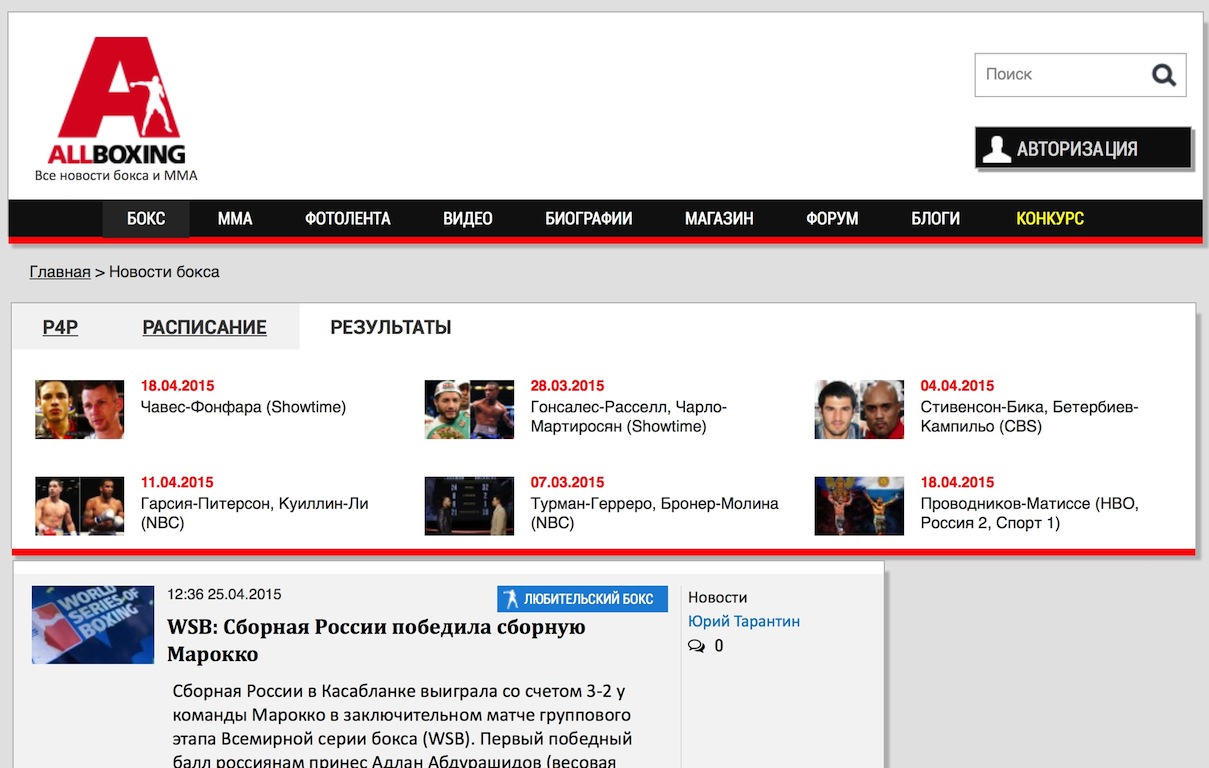This screenshot has height=768, width=1209.
Task: Click author link Юрий Тарантин
Action: [743, 621]
